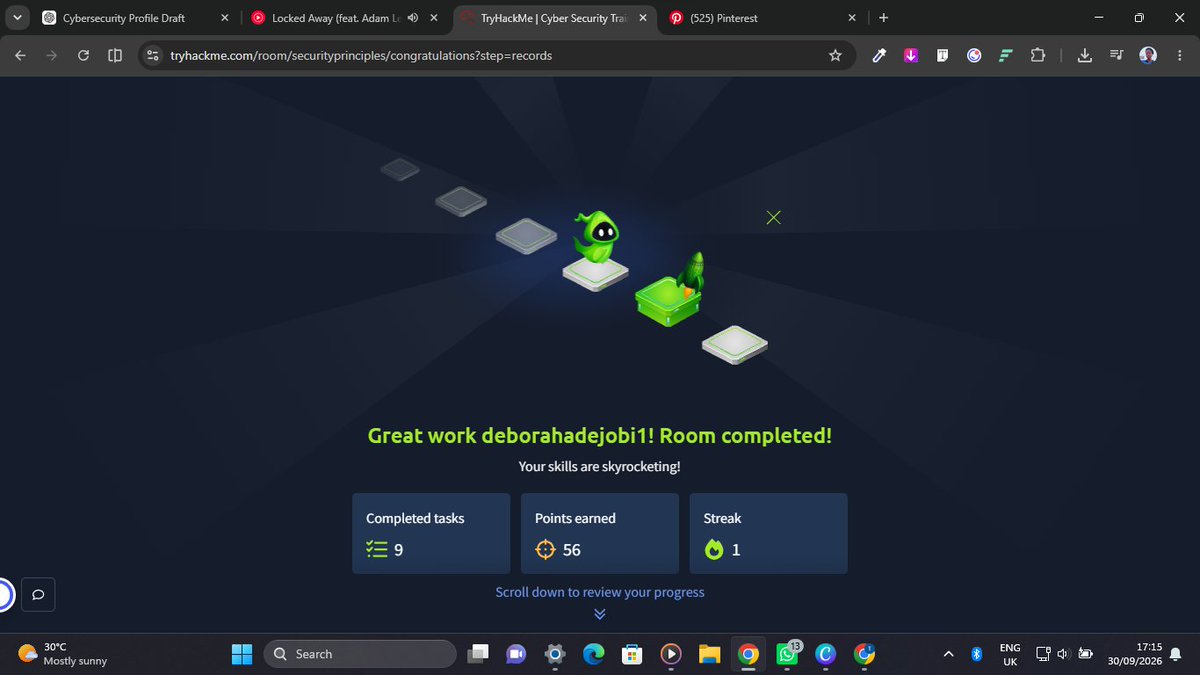Open the Media Player taskbar icon

(x=670, y=654)
